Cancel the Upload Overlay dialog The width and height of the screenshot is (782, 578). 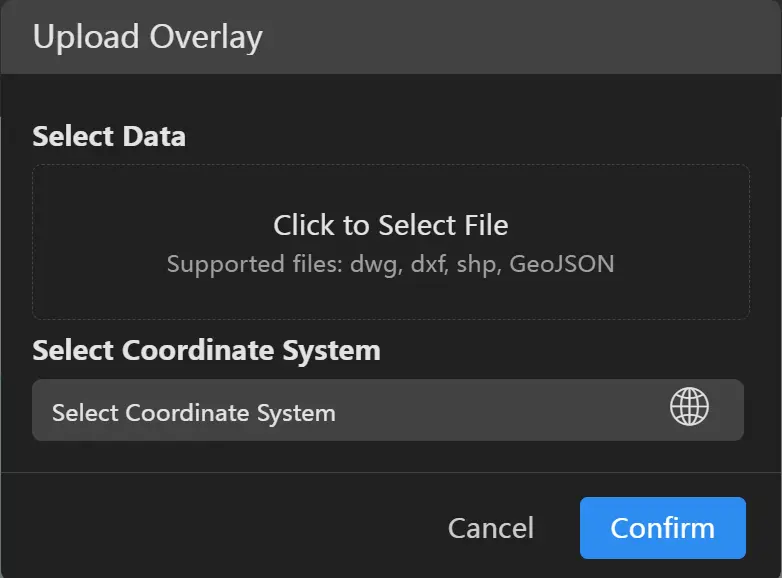tap(490, 528)
